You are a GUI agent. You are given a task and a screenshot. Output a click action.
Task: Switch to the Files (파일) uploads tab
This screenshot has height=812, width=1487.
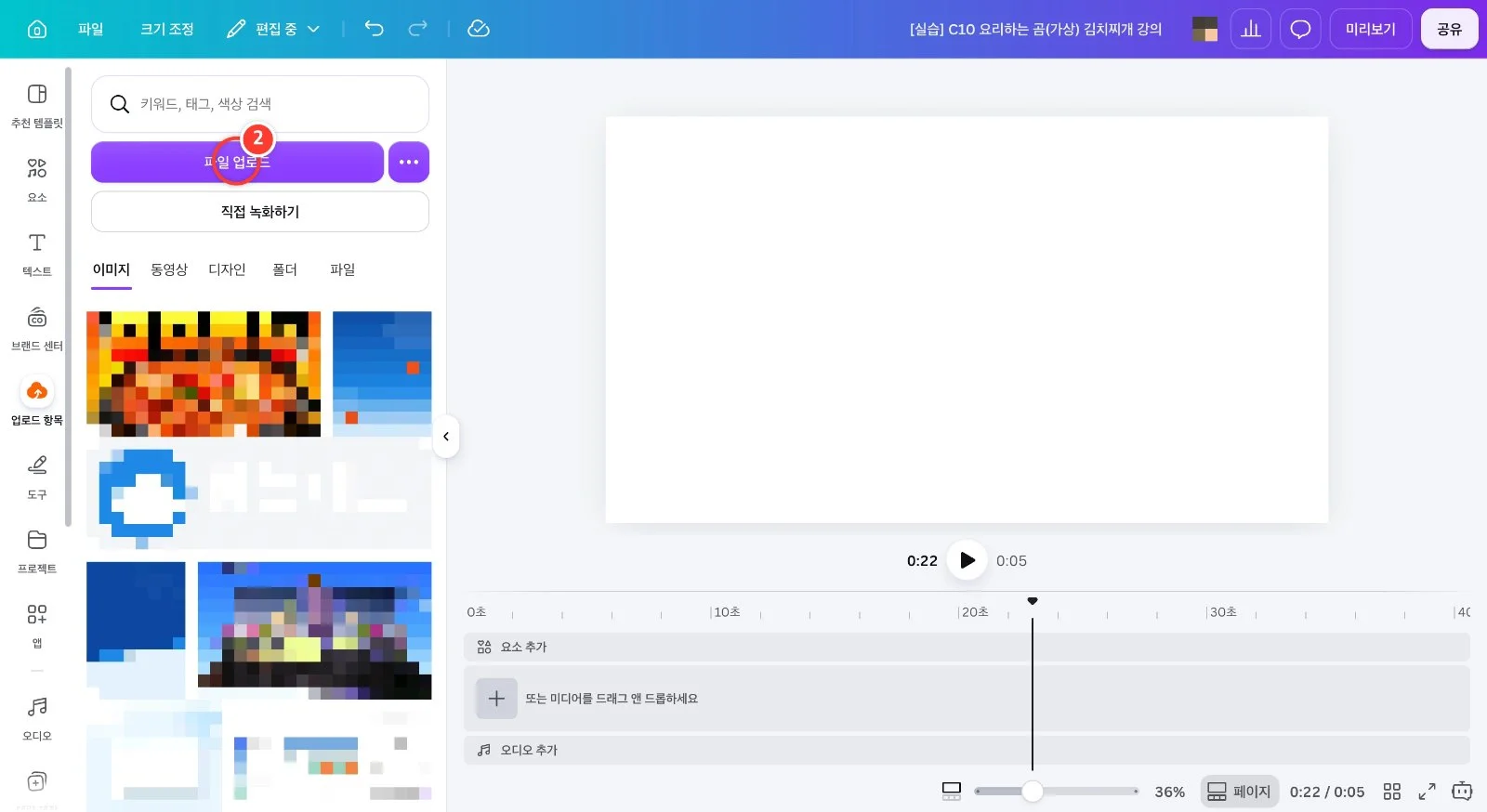tap(343, 269)
